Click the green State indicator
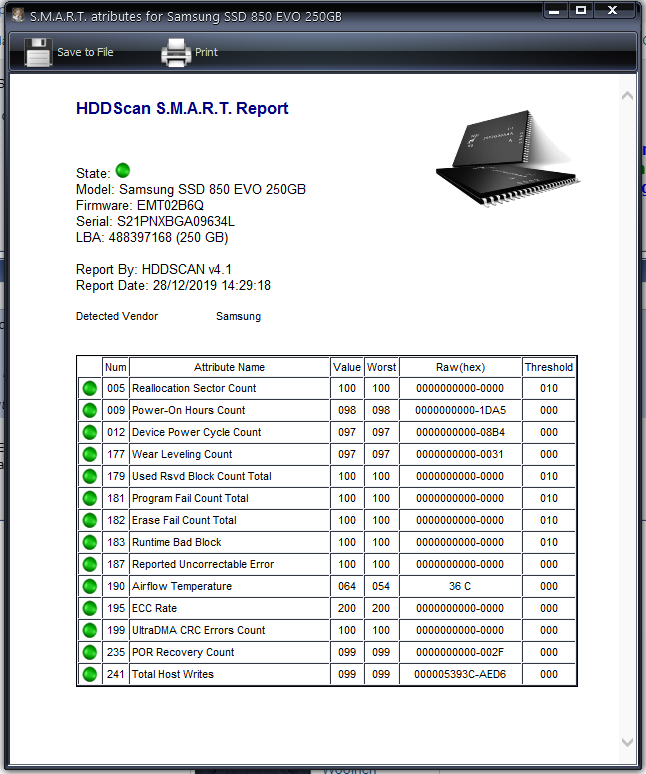The height and width of the screenshot is (774, 646). click(123, 171)
